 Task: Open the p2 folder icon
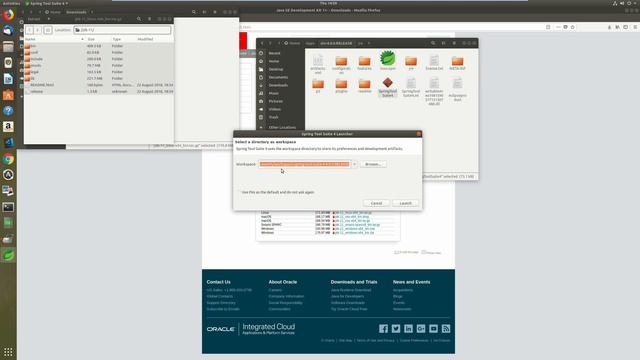[318, 86]
